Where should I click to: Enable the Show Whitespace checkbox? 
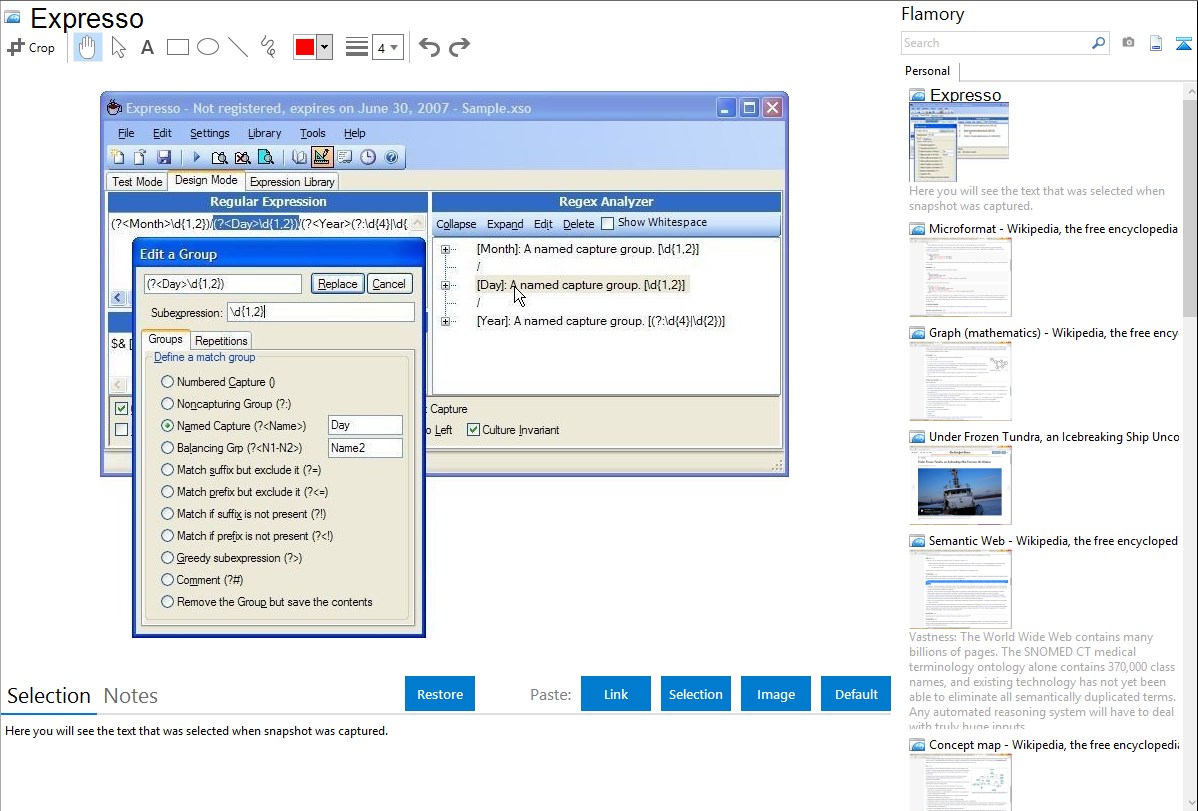608,223
